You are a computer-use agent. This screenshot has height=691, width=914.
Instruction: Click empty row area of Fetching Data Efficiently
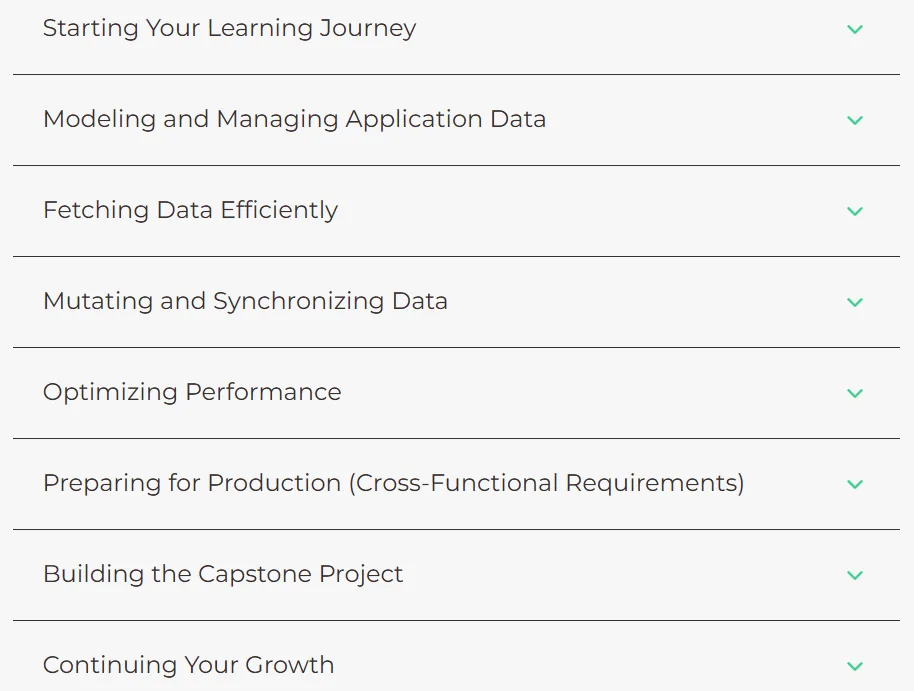point(583,211)
